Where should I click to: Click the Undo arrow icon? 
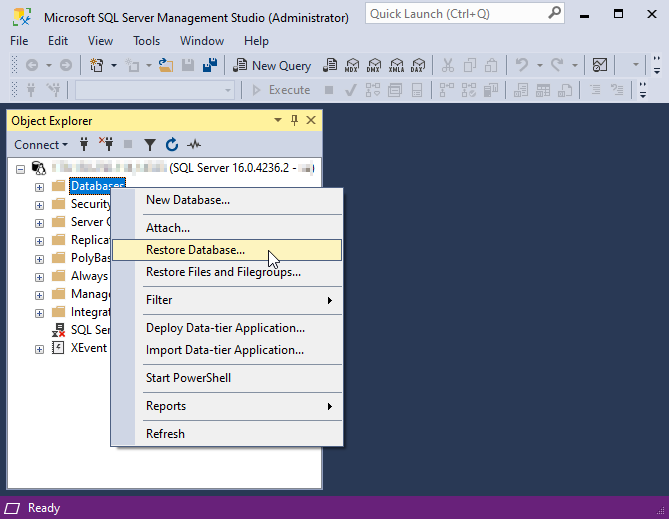pos(521,66)
